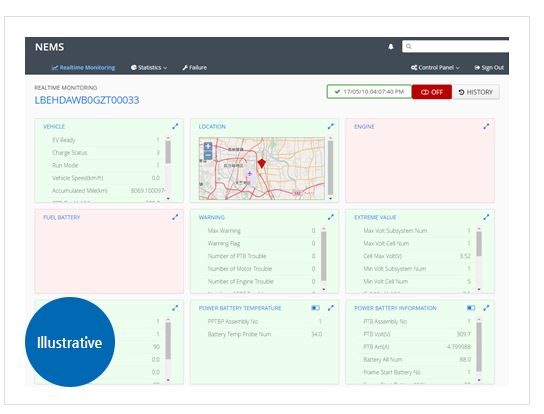544x414 pixels.
Task: Zoom in on the location map
Action: pyautogui.click(x=208, y=146)
